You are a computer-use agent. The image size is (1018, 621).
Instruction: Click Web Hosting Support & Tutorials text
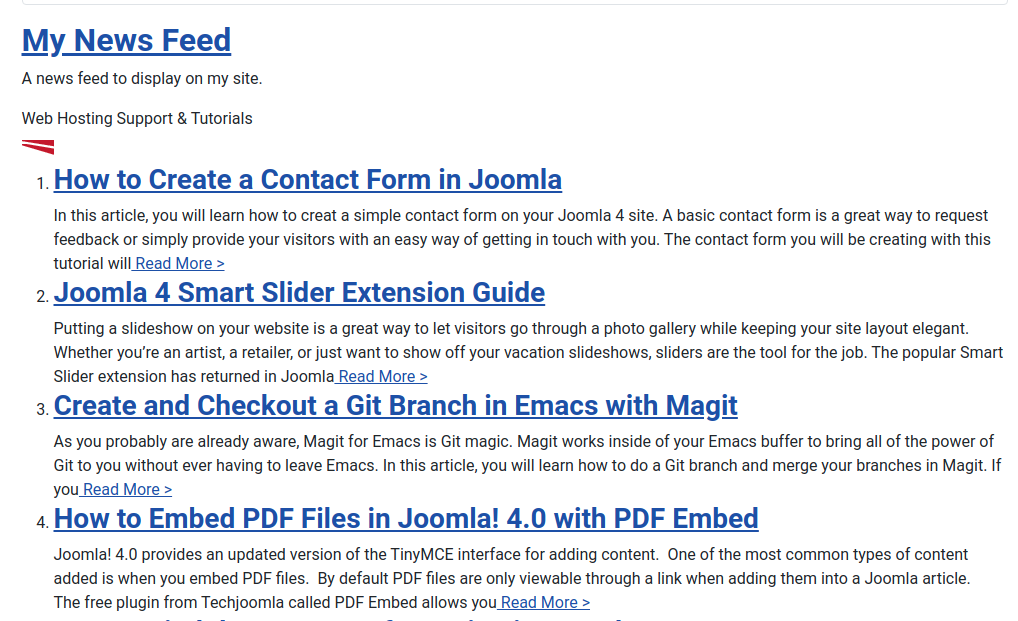click(x=137, y=119)
